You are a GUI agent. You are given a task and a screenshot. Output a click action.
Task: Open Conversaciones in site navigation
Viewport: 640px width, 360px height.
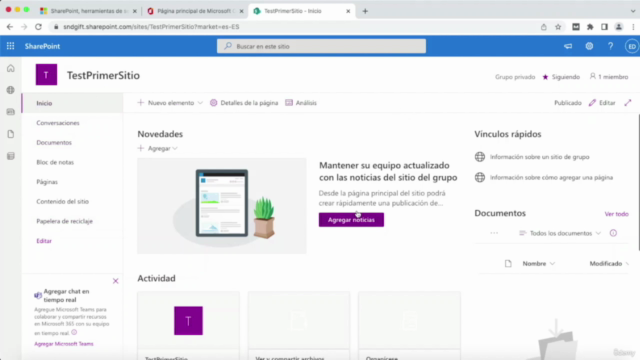click(x=58, y=123)
